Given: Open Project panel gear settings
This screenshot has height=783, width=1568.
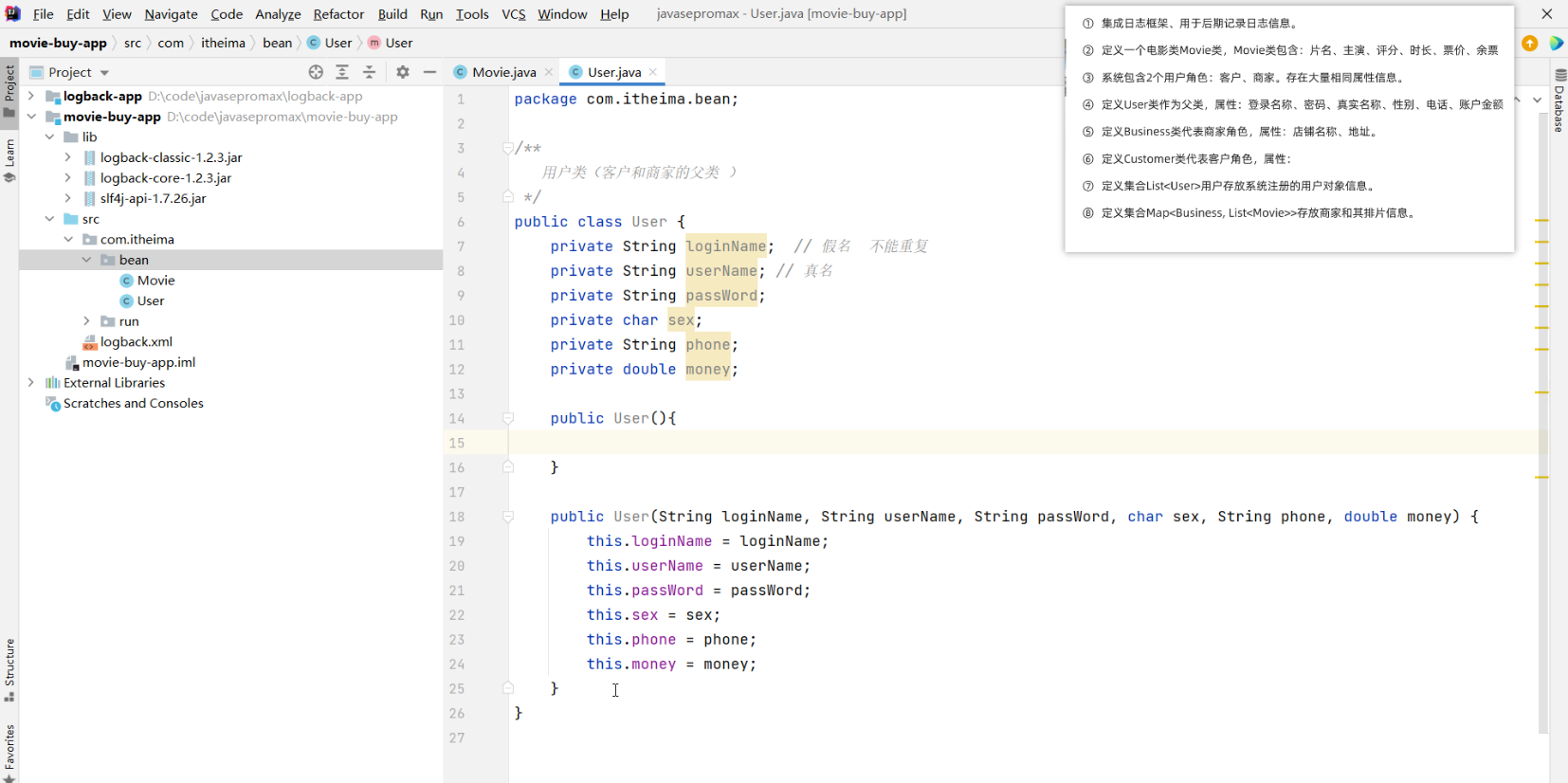Looking at the screenshot, I should point(403,72).
